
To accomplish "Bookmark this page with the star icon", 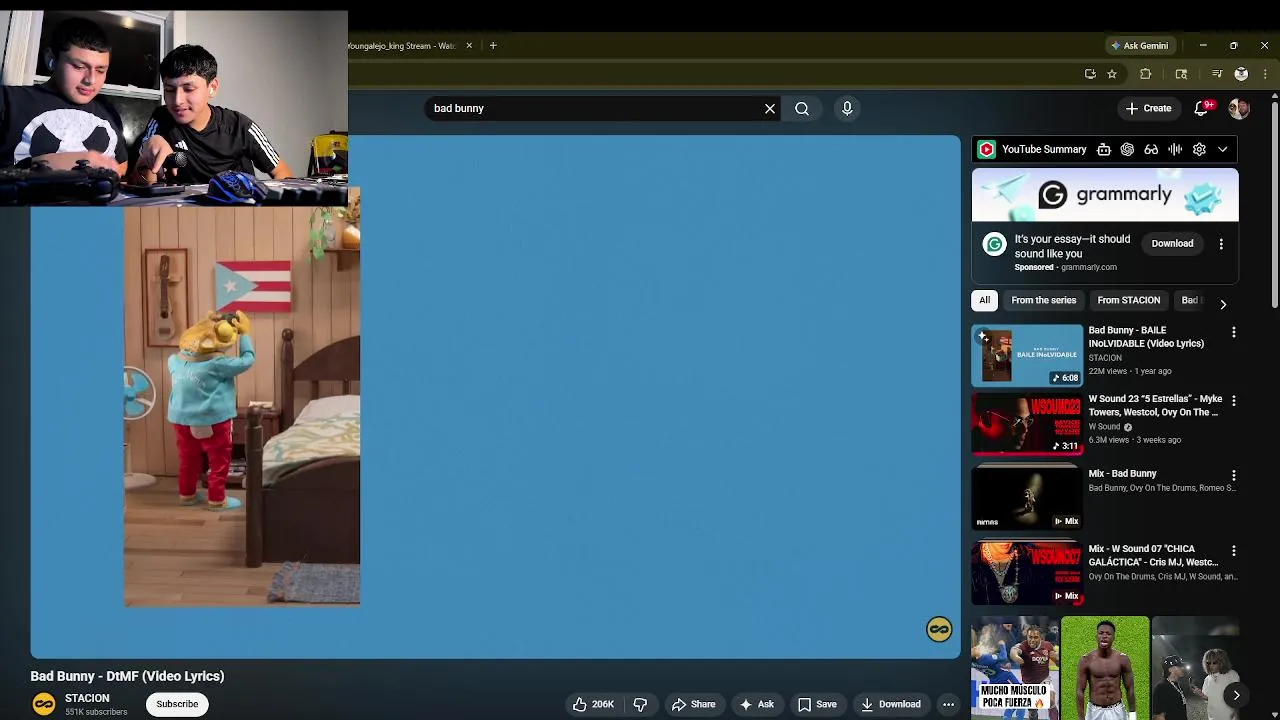I will click(1112, 74).
